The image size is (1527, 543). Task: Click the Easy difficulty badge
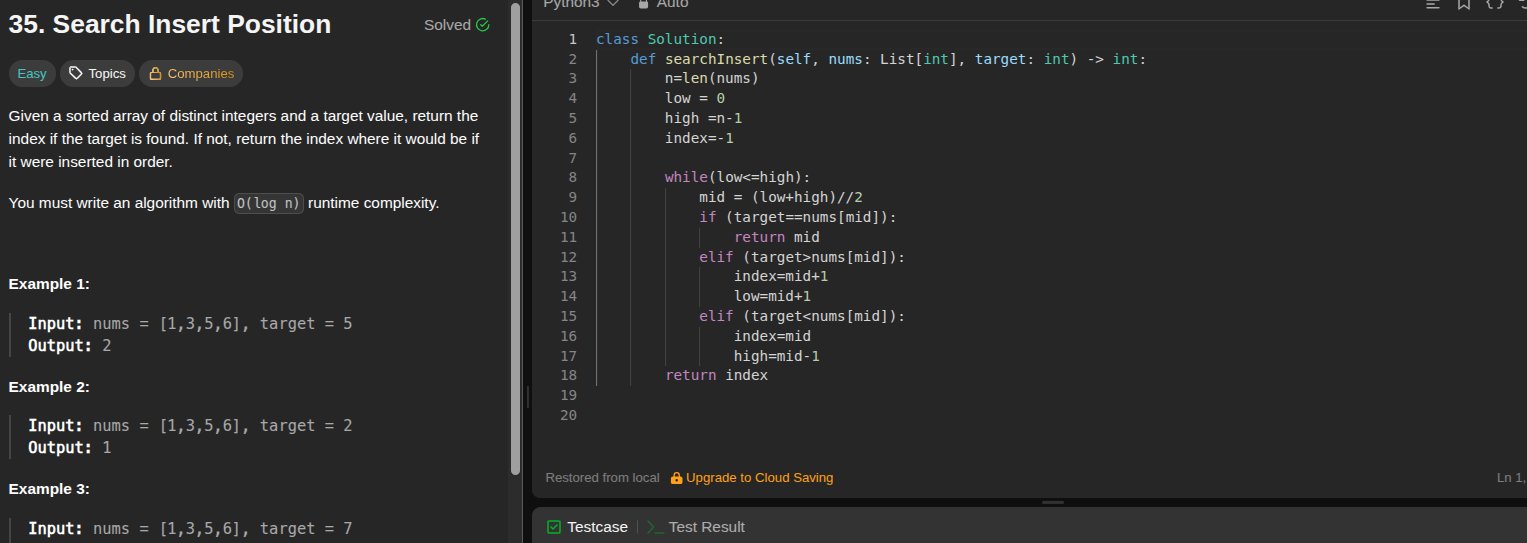30,73
